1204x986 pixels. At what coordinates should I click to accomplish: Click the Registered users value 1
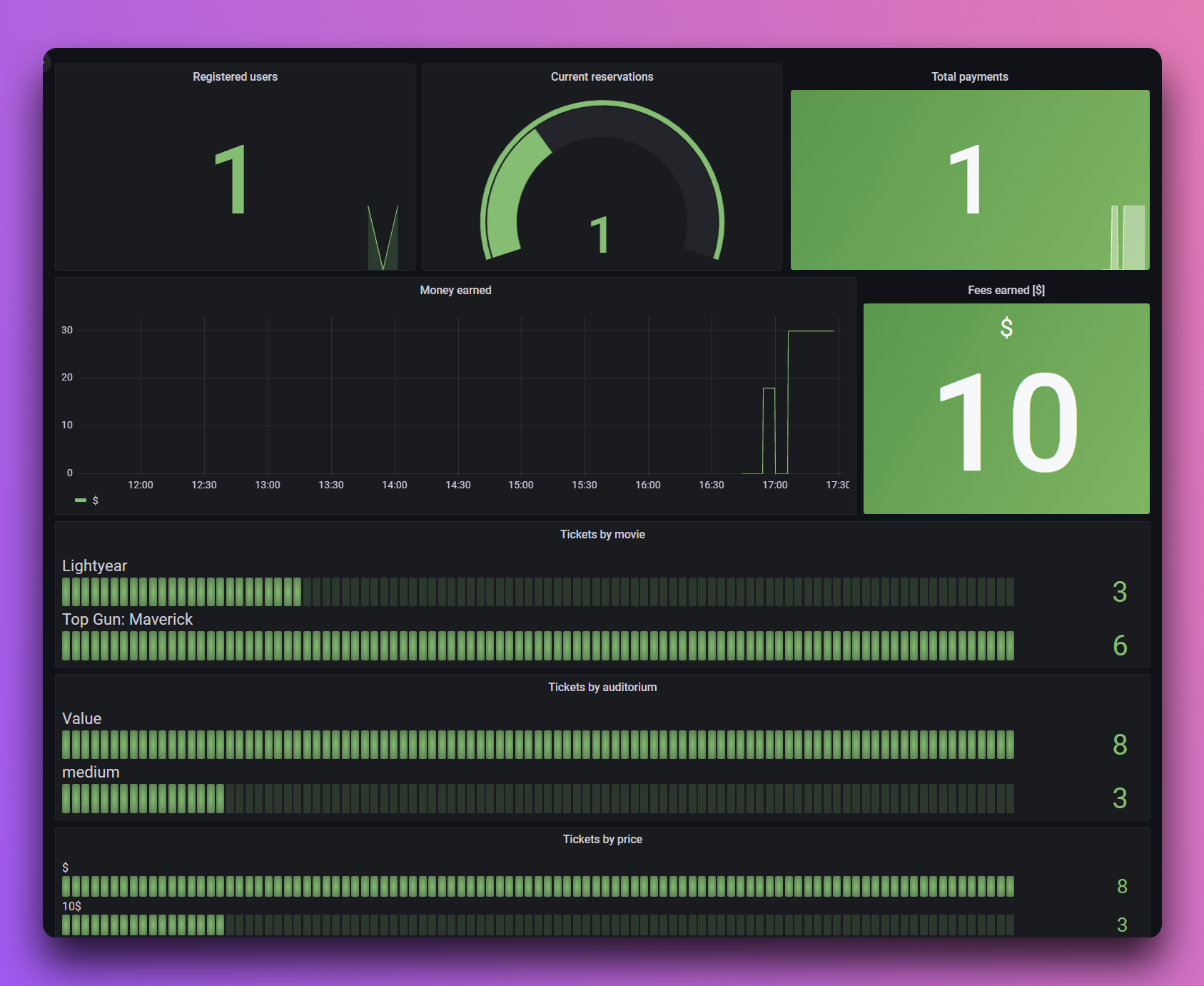(231, 178)
